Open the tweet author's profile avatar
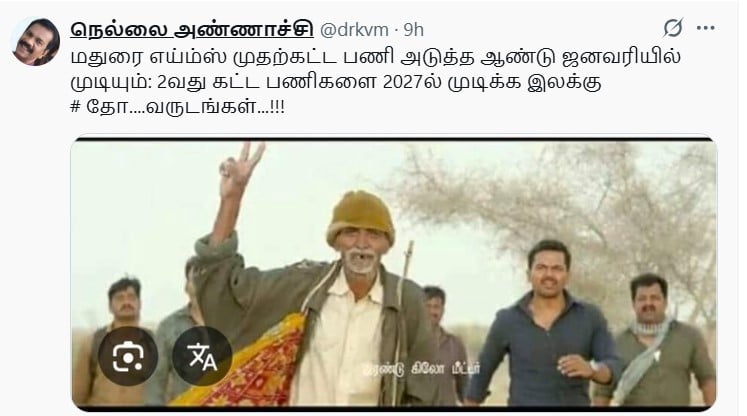This screenshot has height=416, width=747. [35, 42]
